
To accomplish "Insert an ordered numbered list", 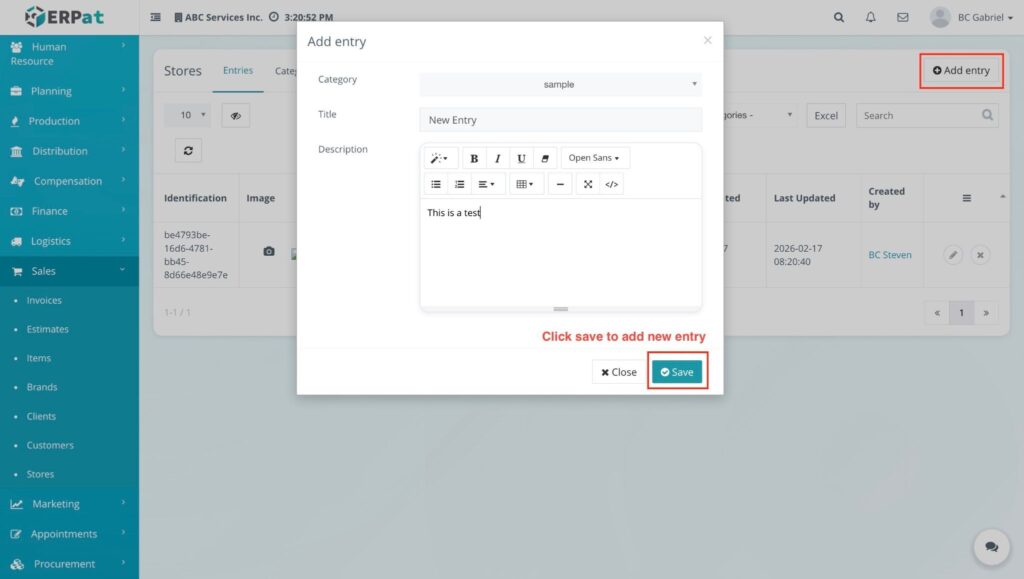I will (460, 184).
